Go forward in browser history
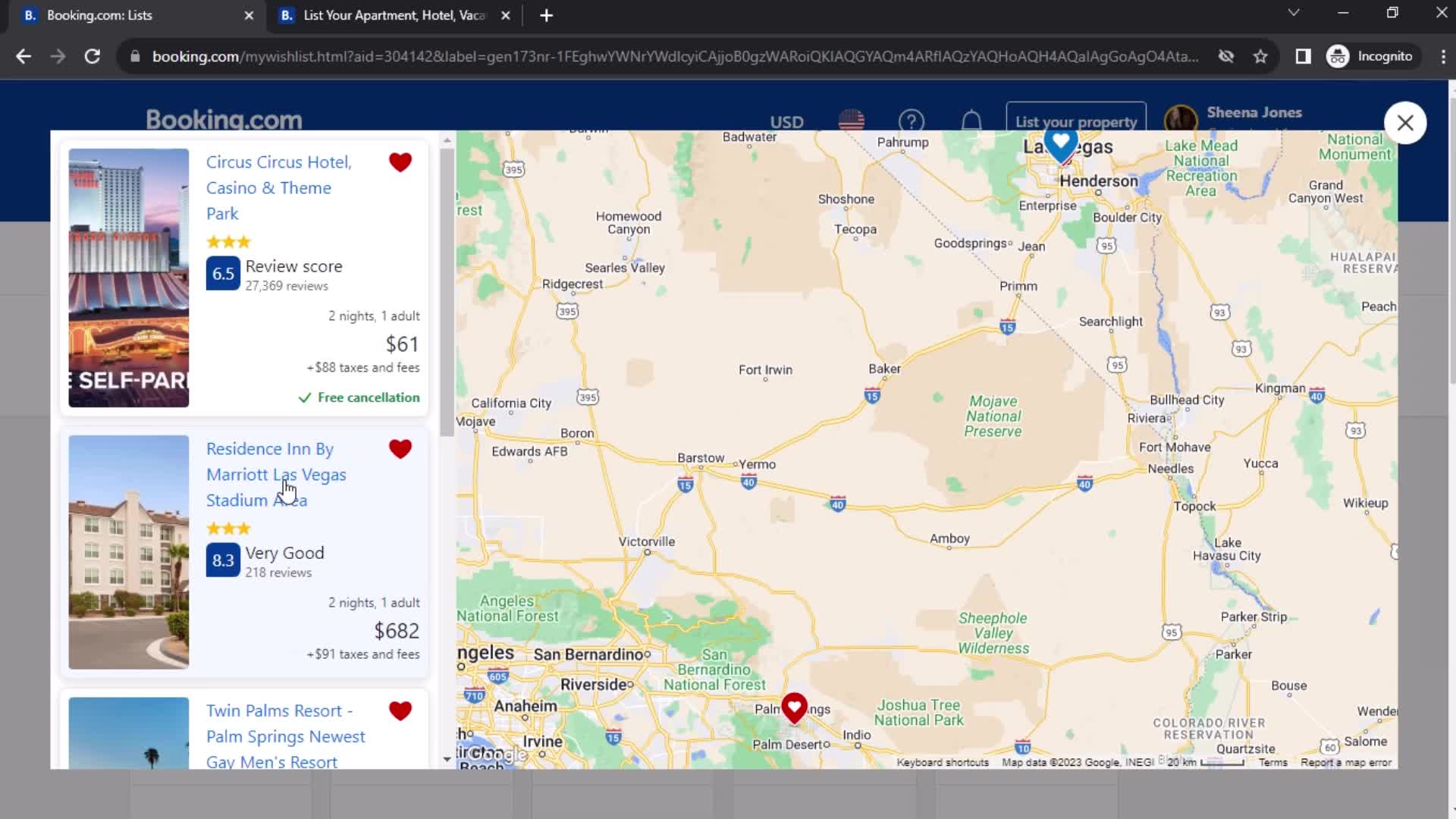Image resolution: width=1456 pixels, height=819 pixels. pyautogui.click(x=58, y=56)
